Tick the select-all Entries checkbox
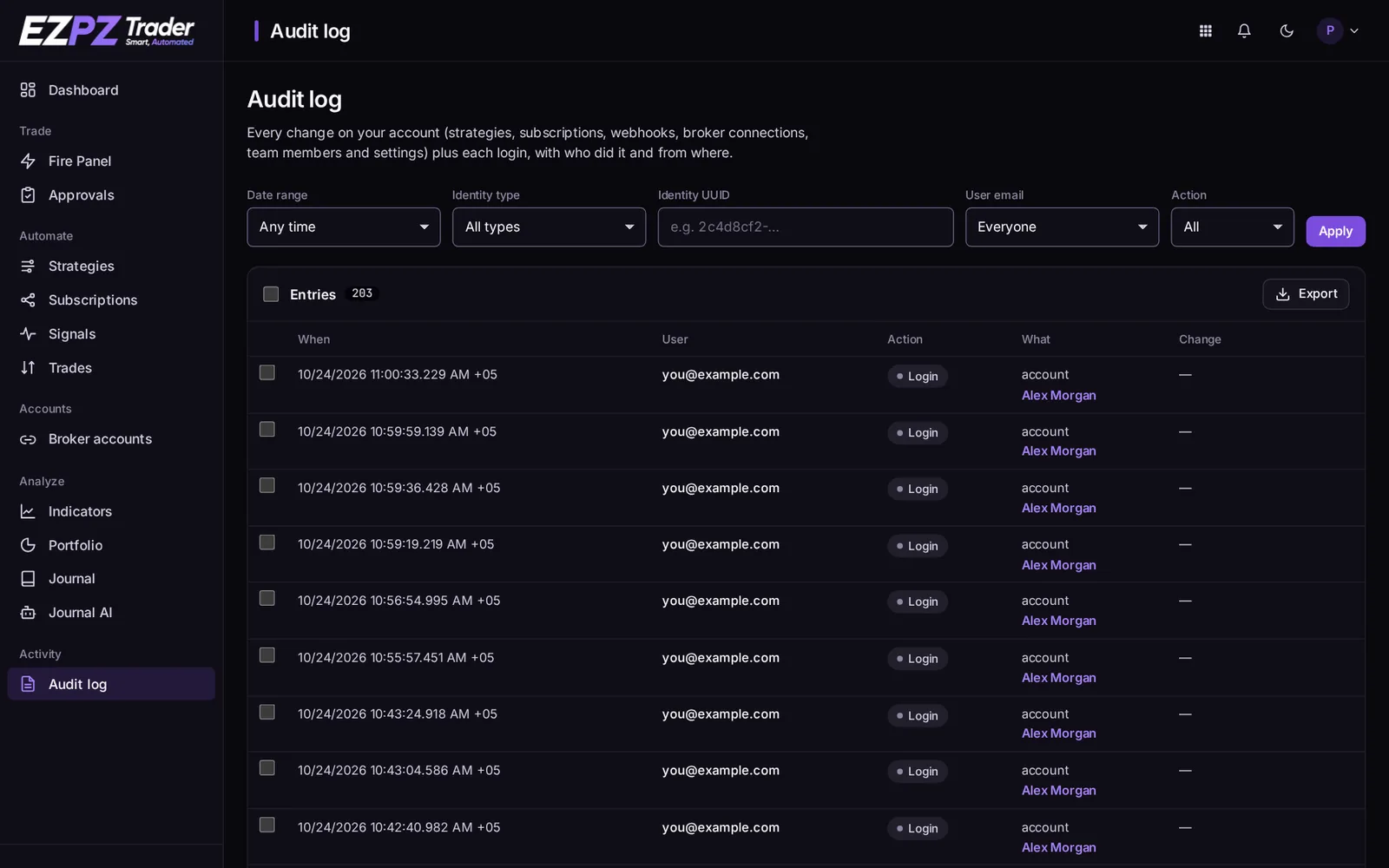This screenshot has height=868, width=1389. pyautogui.click(x=271, y=294)
